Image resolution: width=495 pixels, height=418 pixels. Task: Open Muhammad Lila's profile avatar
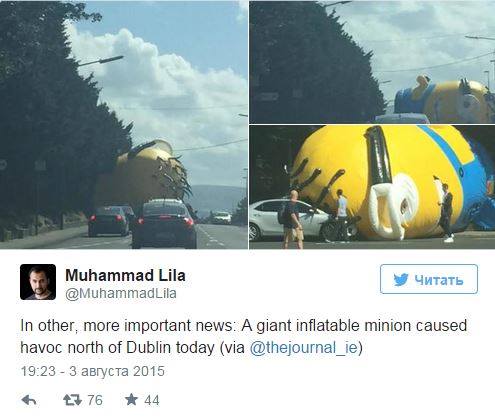click(x=38, y=282)
